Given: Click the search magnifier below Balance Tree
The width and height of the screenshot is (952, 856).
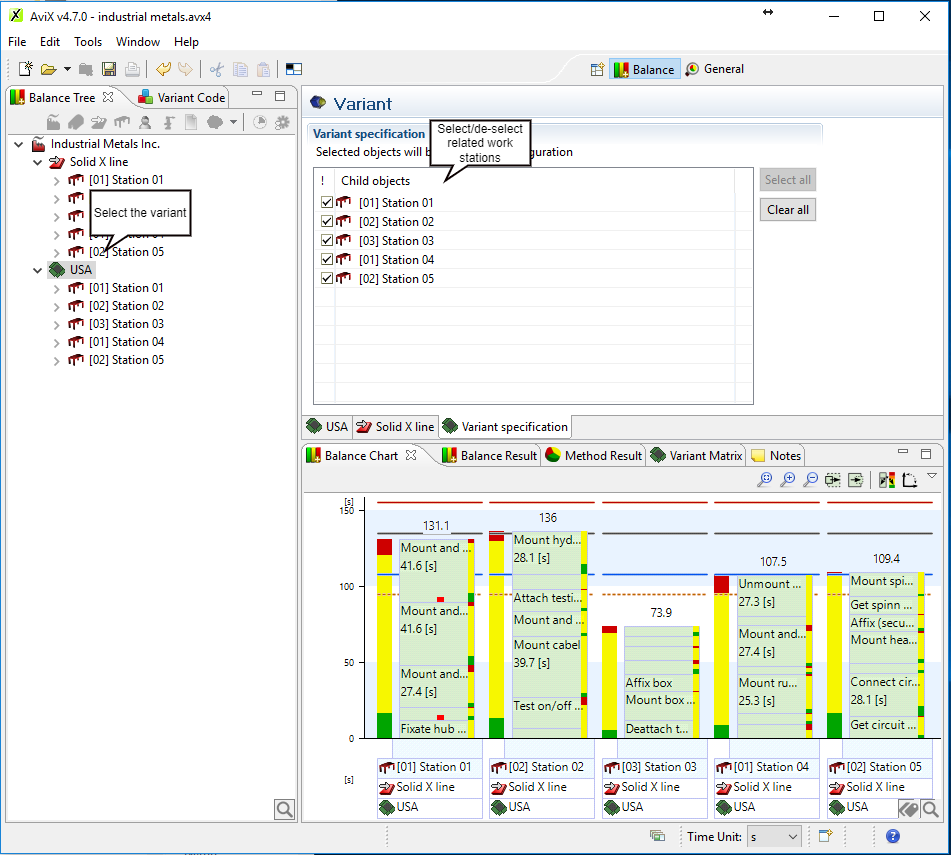Looking at the screenshot, I should click(284, 808).
